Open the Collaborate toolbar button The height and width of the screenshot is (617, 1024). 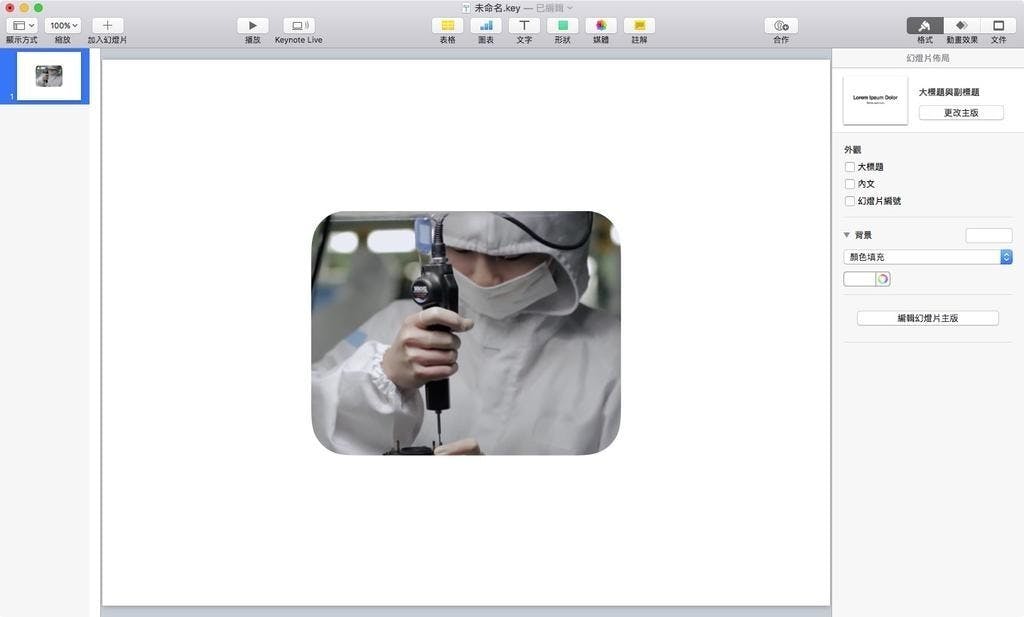point(781,25)
